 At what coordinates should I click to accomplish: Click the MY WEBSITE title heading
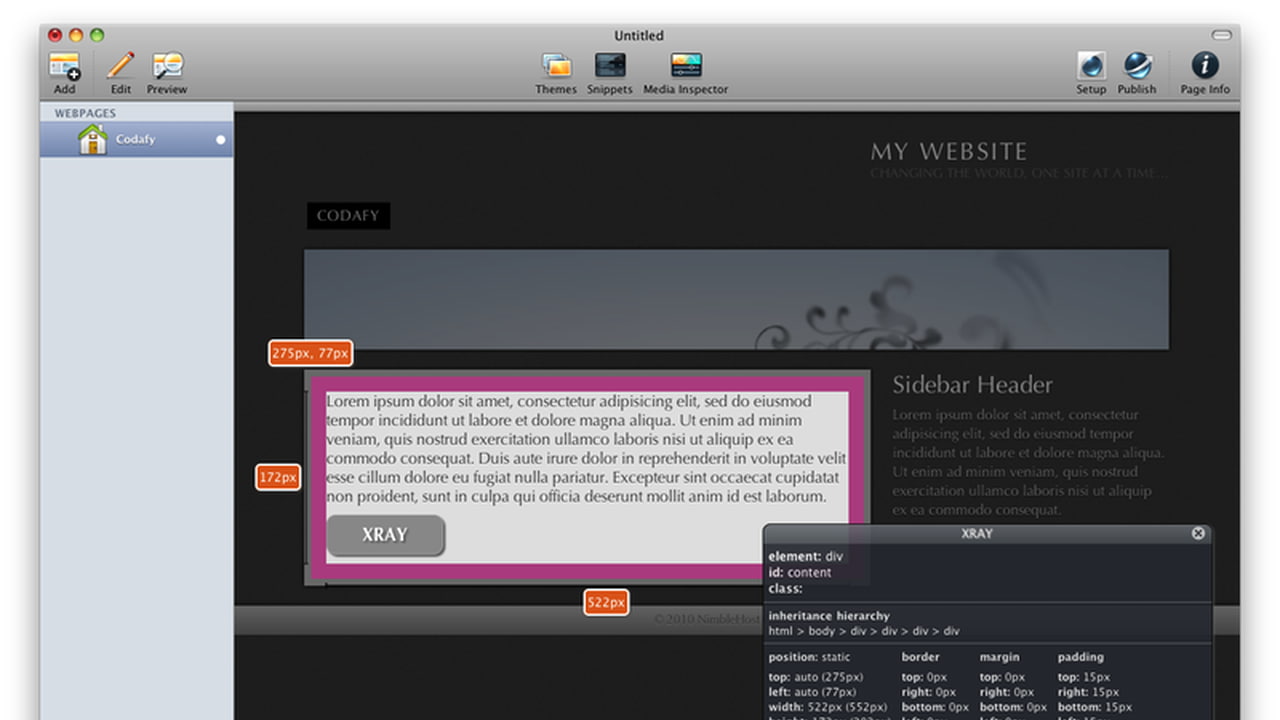[x=949, y=152]
